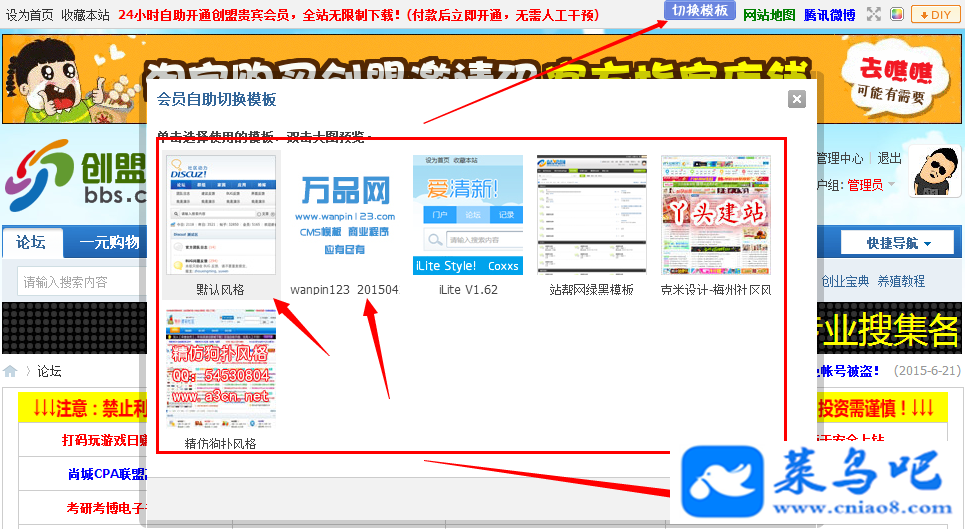Toggle widescreen layout icon
The width and height of the screenshot is (965, 529).
point(874,14)
